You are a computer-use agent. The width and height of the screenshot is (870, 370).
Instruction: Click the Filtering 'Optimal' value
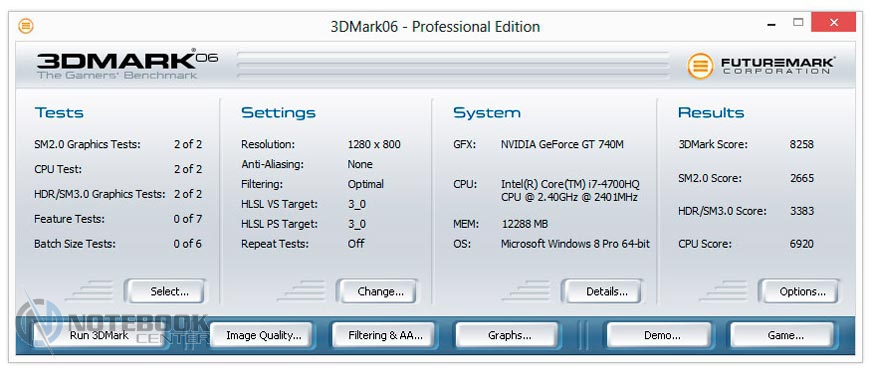coord(366,184)
